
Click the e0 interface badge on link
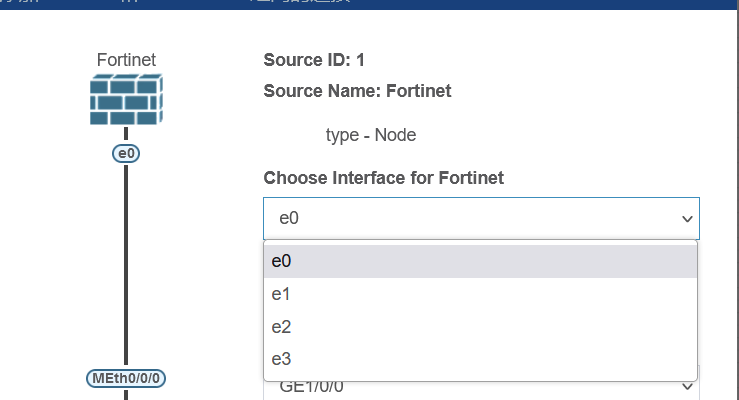click(126, 153)
